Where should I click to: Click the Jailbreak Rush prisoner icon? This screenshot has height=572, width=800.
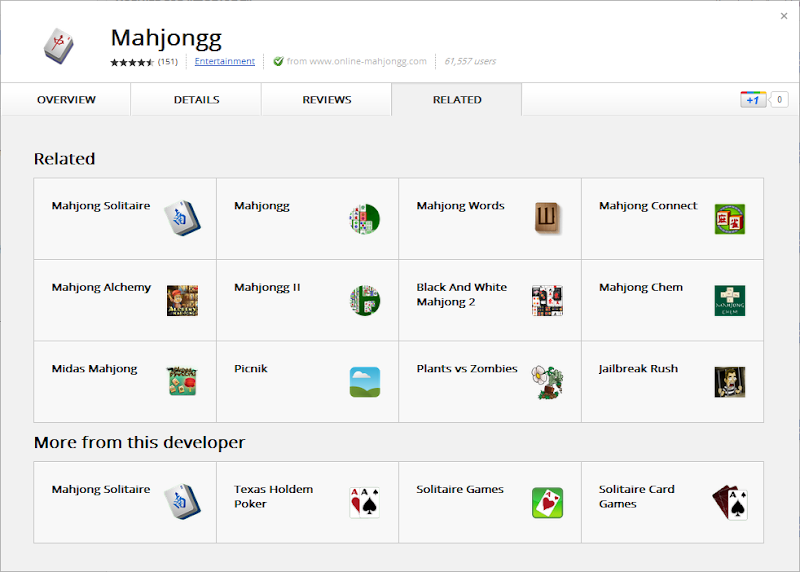coord(730,382)
